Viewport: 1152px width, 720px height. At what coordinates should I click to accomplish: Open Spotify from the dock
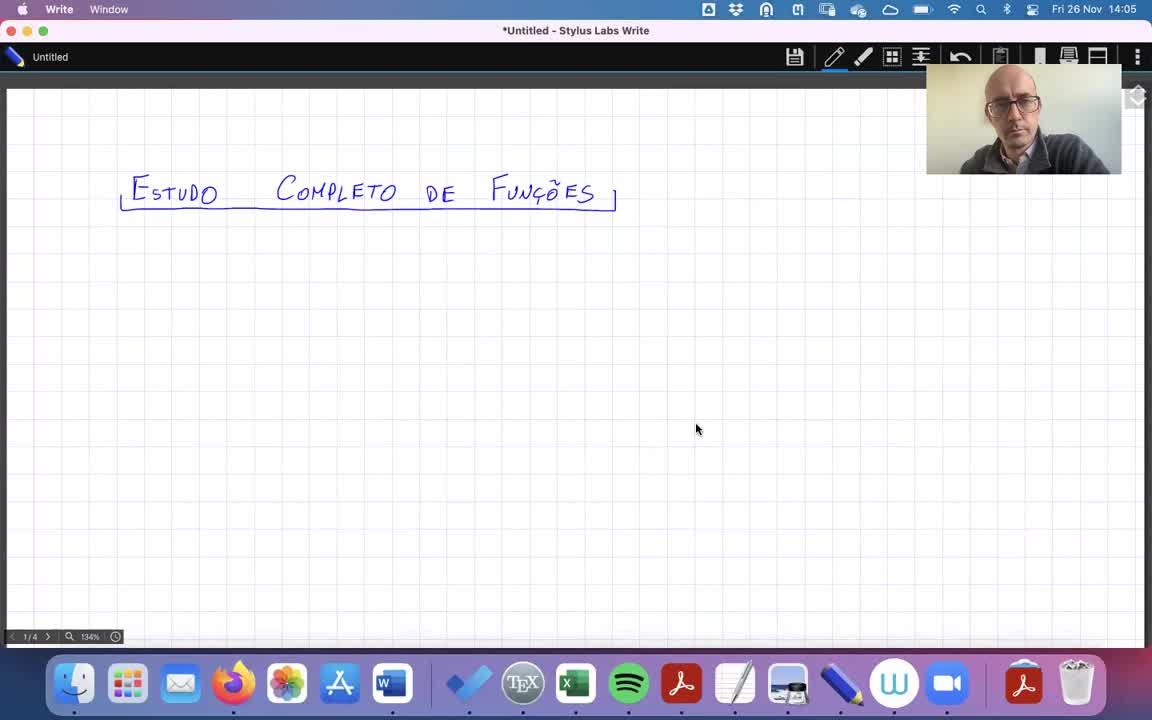628,684
